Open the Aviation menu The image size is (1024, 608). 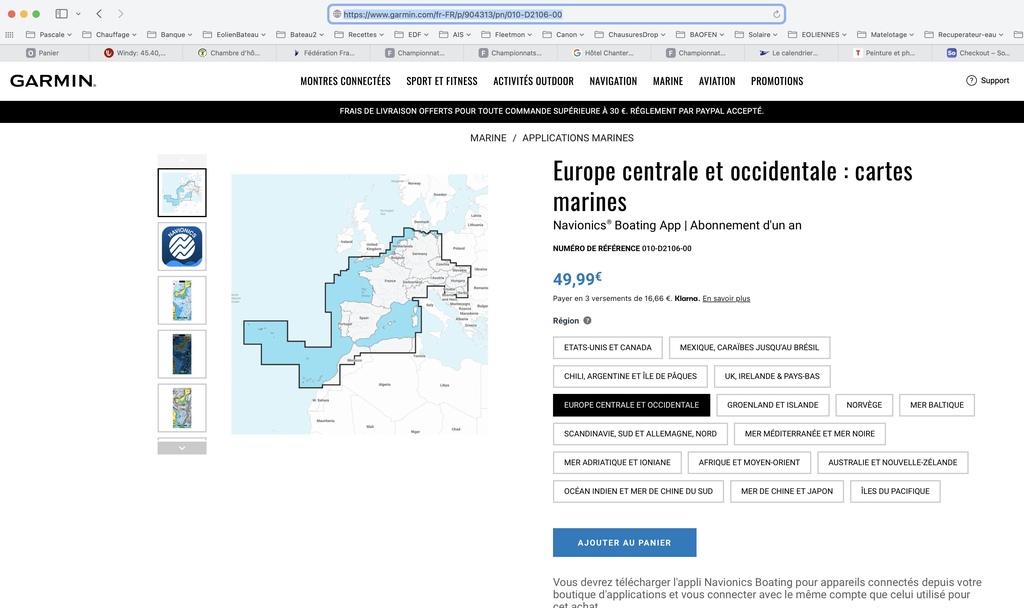pyautogui.click(x=717, y=81)
